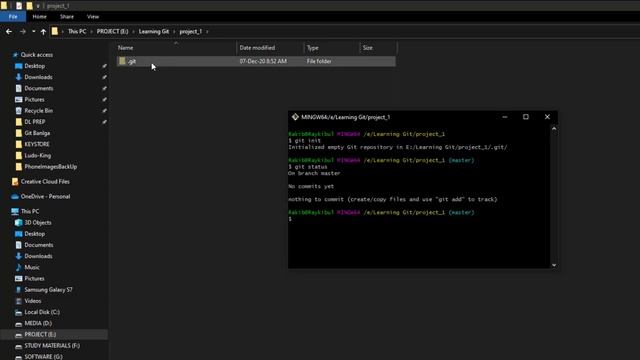Open Desktop under This PC
Viewport: 640px width, 360px height.
pos(35,234)
